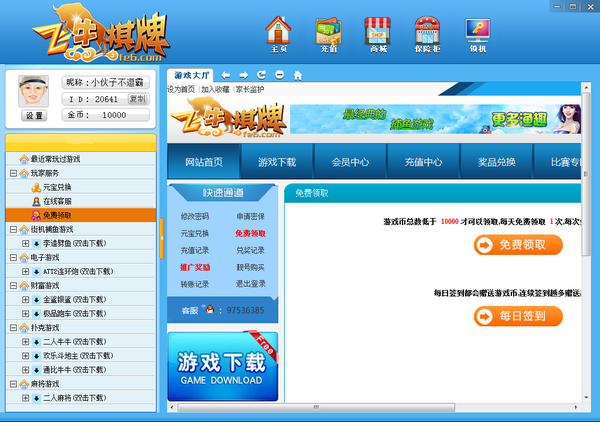This screenshot has height=422, width=600.
Task: Open the 申请密保 quick link
Action: 251,217
